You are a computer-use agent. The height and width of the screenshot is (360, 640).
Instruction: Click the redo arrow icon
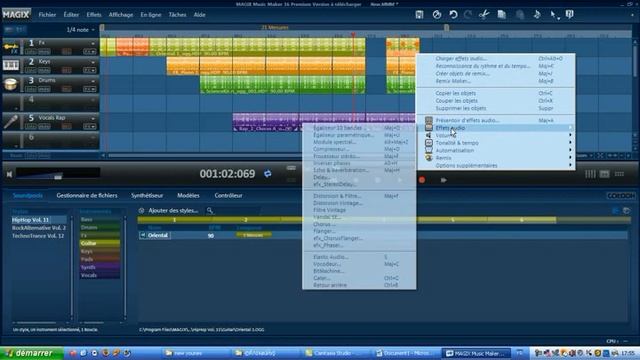click(x=468, y=15)
